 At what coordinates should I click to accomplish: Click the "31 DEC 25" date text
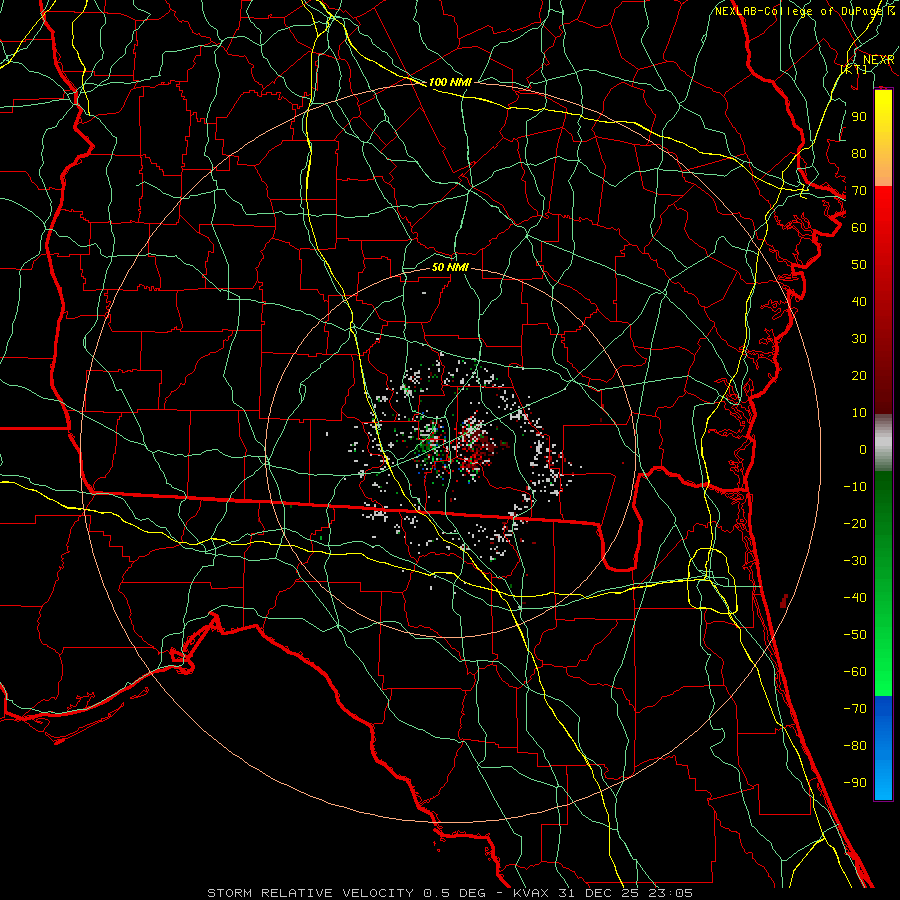click(x=600, y=893)
